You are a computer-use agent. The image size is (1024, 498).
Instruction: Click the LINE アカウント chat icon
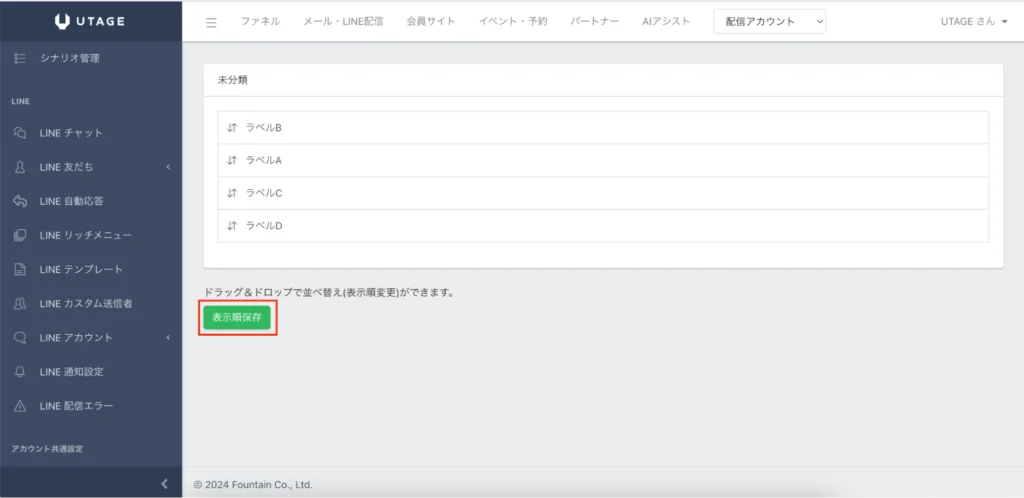pos(20,337)
